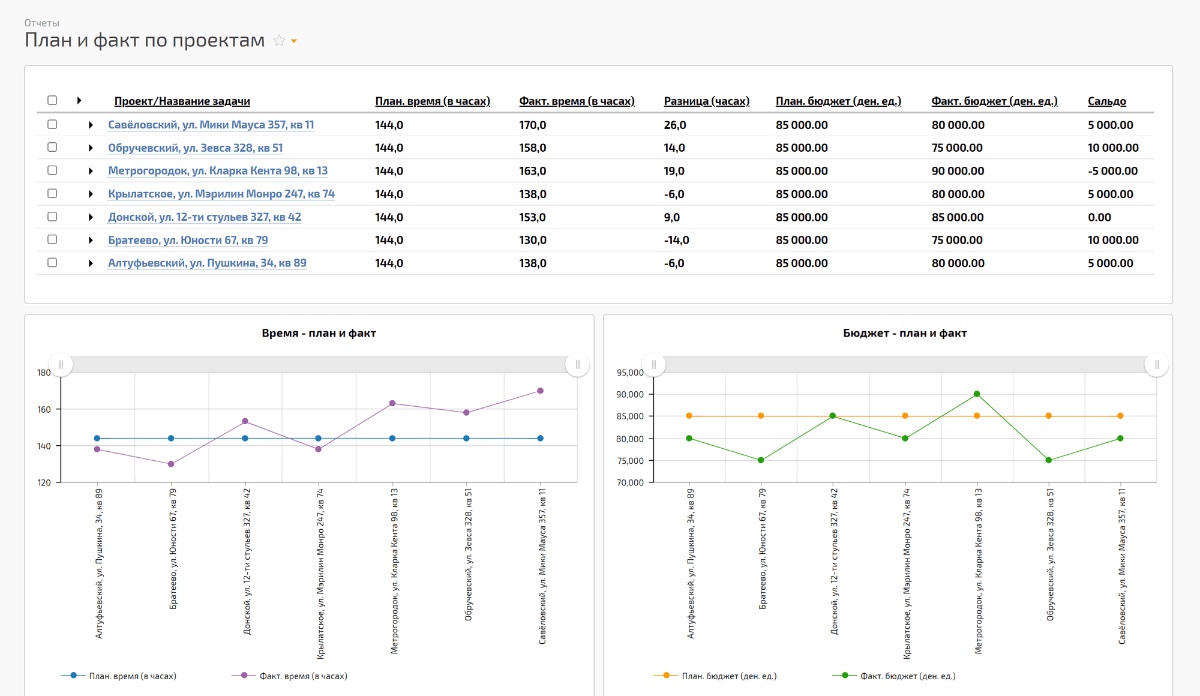
Task: Select the checkbox for Братеево project row
Action: pos(52,240)
